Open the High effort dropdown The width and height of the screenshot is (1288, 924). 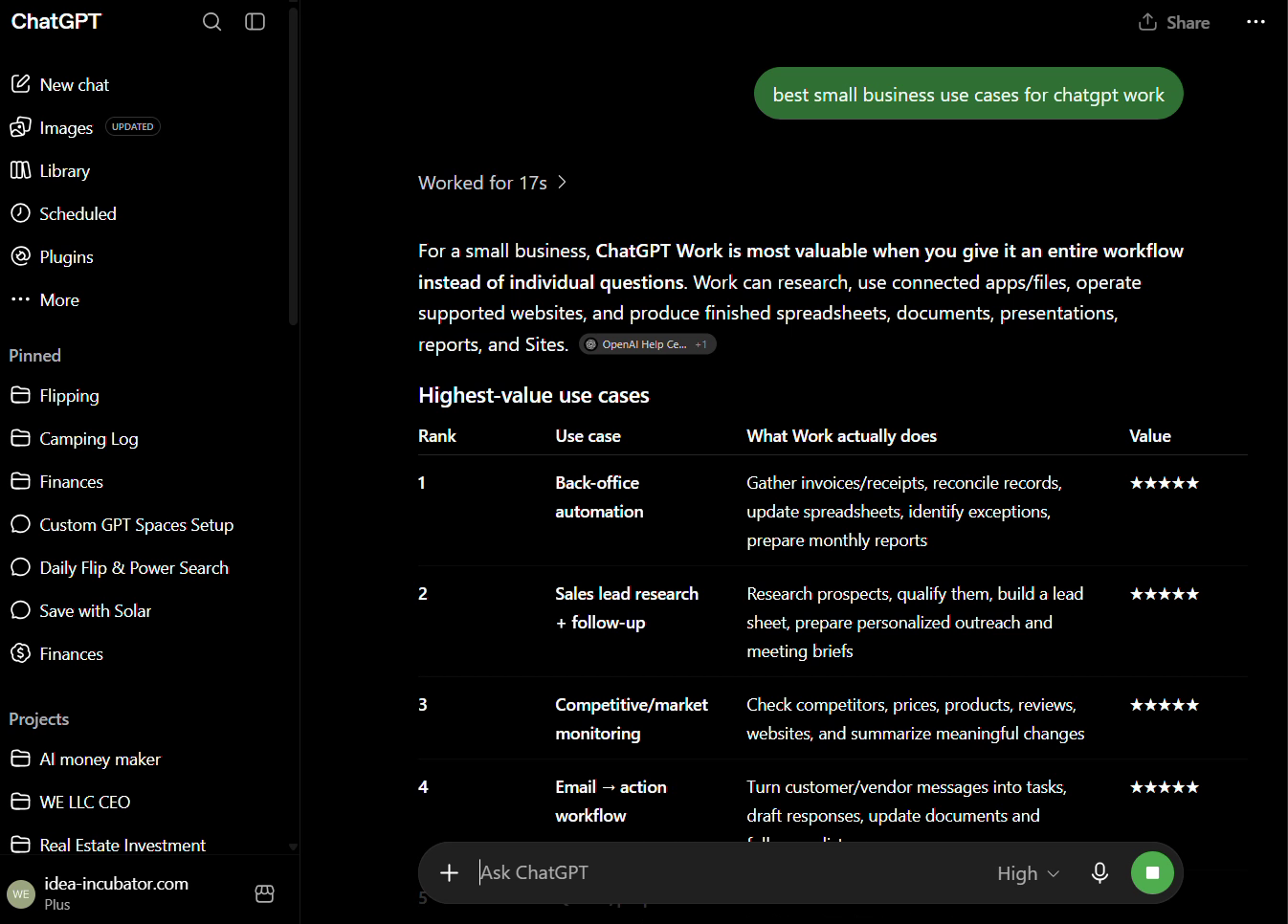pyautogui.click(x=1029, y=873)
